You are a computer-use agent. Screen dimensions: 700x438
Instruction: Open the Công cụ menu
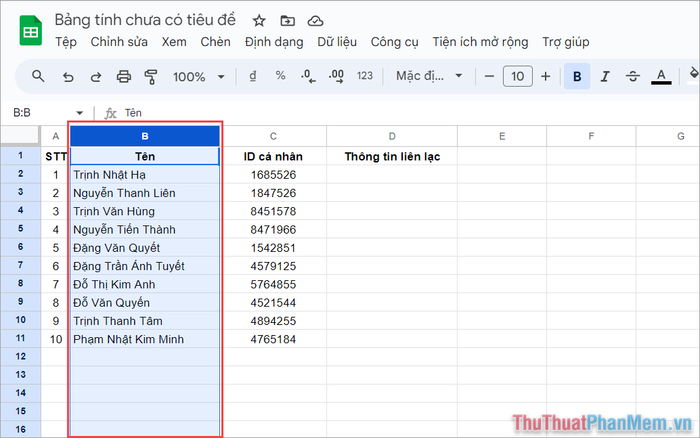395,42
